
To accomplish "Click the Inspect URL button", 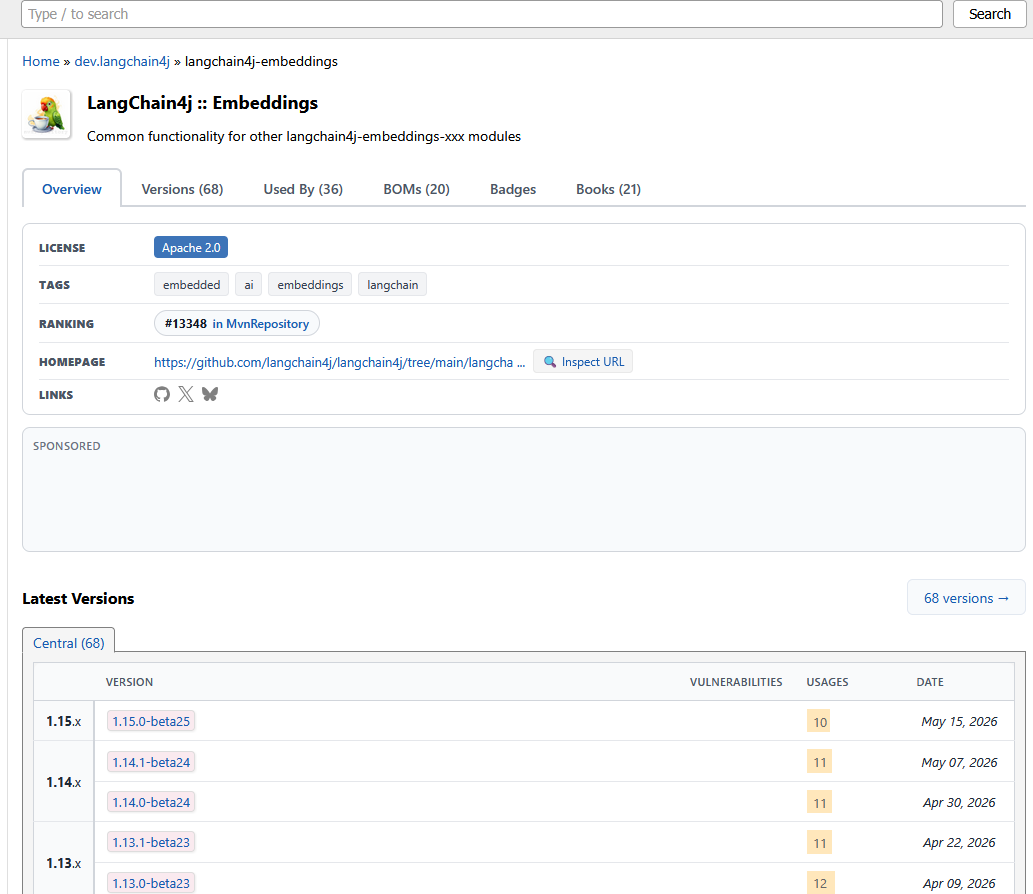I will click(x=583, y=362).
